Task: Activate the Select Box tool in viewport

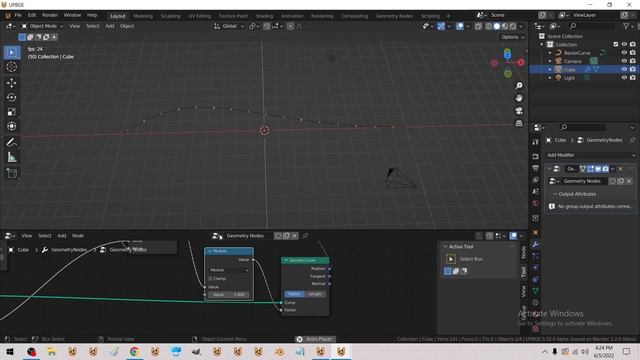Action: click(x=11, y=53)
